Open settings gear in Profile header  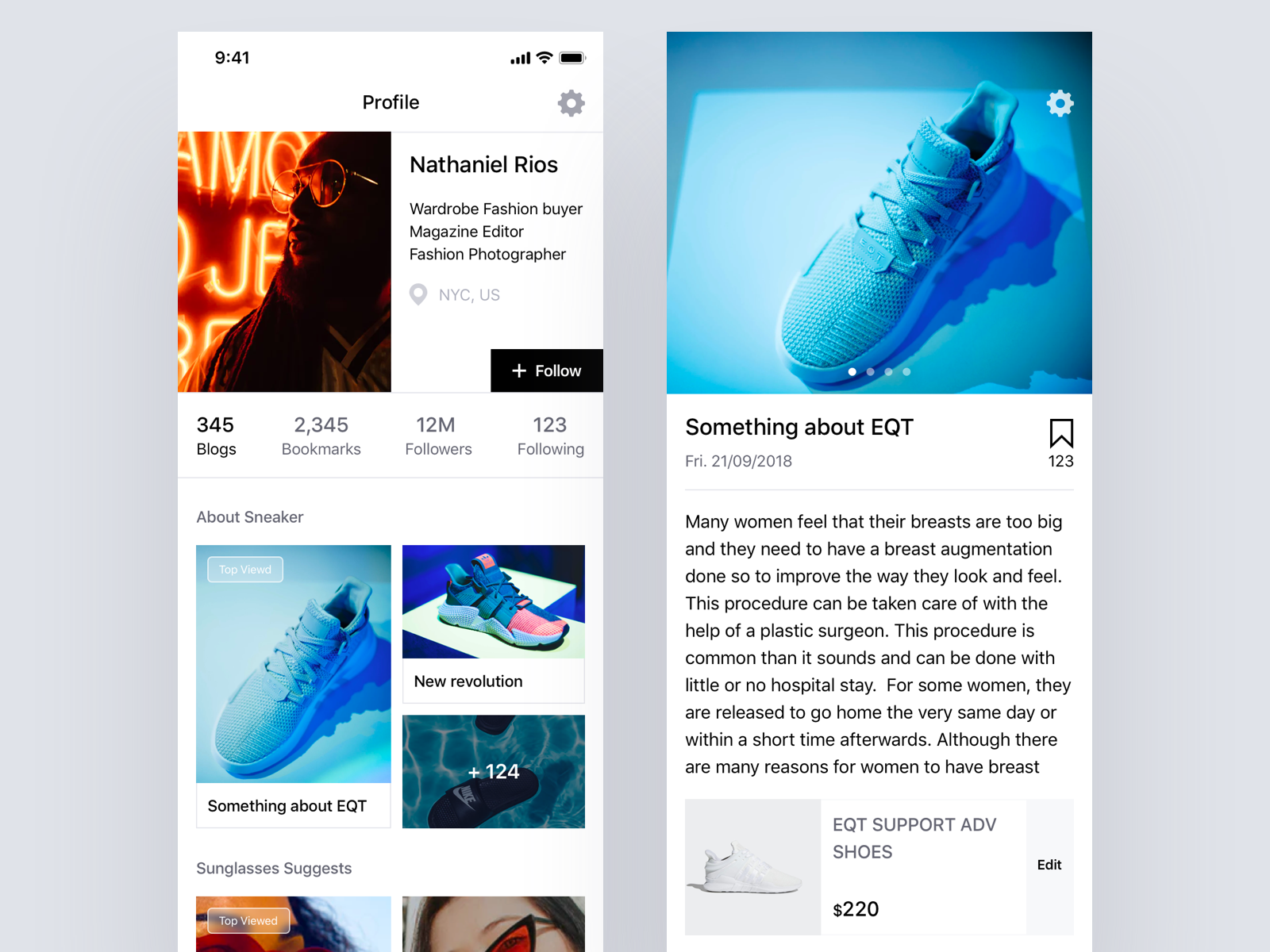571,103
